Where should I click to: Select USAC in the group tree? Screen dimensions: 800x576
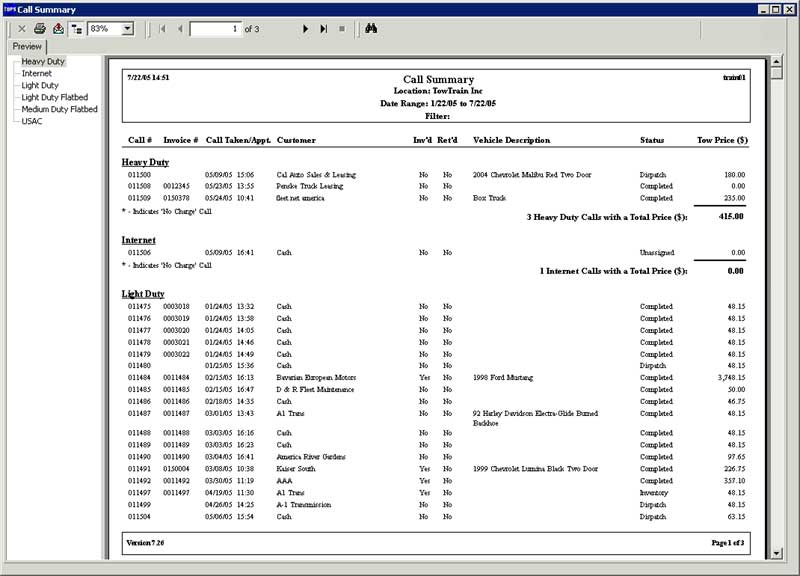pos(32,121)
